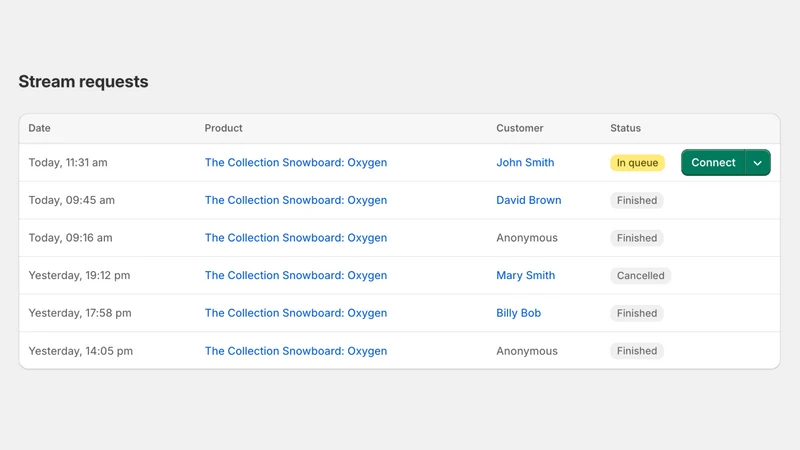
Task: Open product link in 09:16 am row
Action: tap(296, 238)
